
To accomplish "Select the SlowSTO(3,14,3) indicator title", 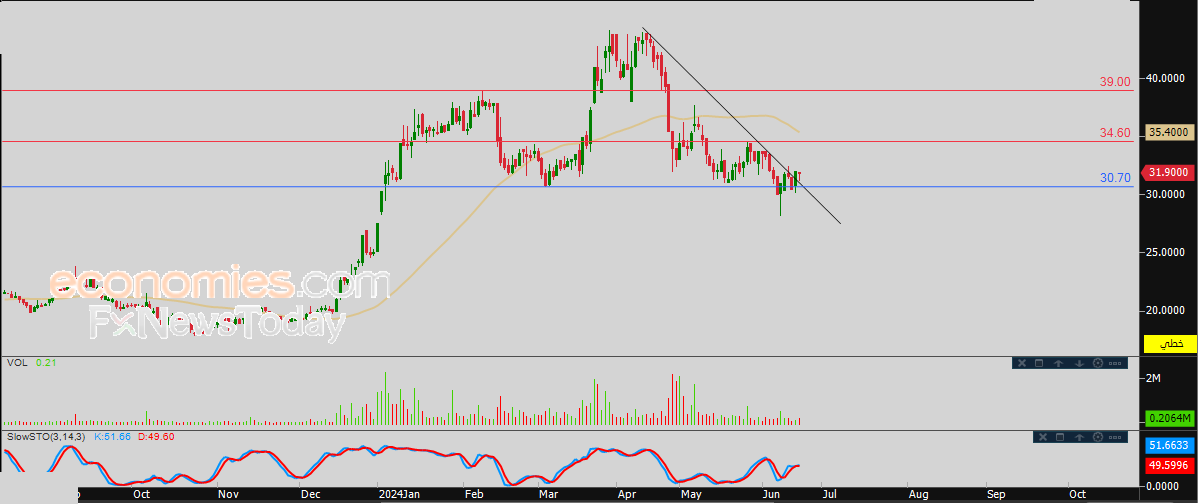I will point(47,436).
